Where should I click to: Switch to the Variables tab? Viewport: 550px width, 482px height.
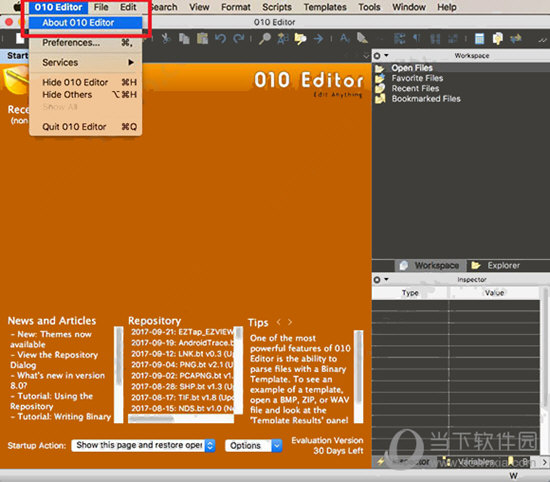click(472, 462)
